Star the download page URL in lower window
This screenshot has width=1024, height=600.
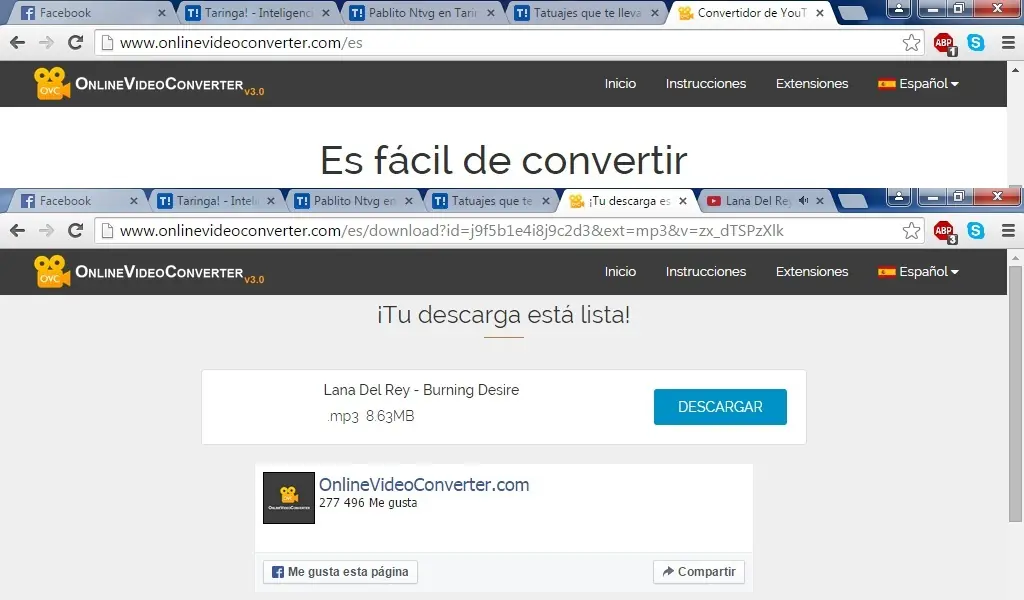(x=911, y=230)
